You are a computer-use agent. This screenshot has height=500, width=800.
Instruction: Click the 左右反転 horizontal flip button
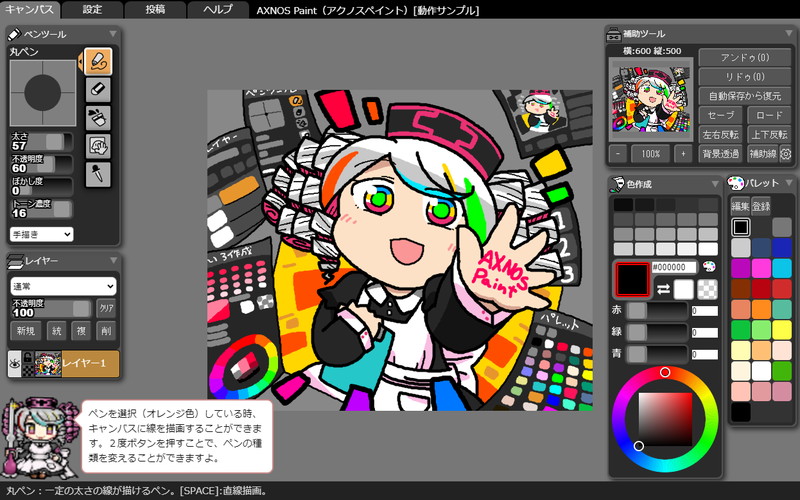point(720,134)
